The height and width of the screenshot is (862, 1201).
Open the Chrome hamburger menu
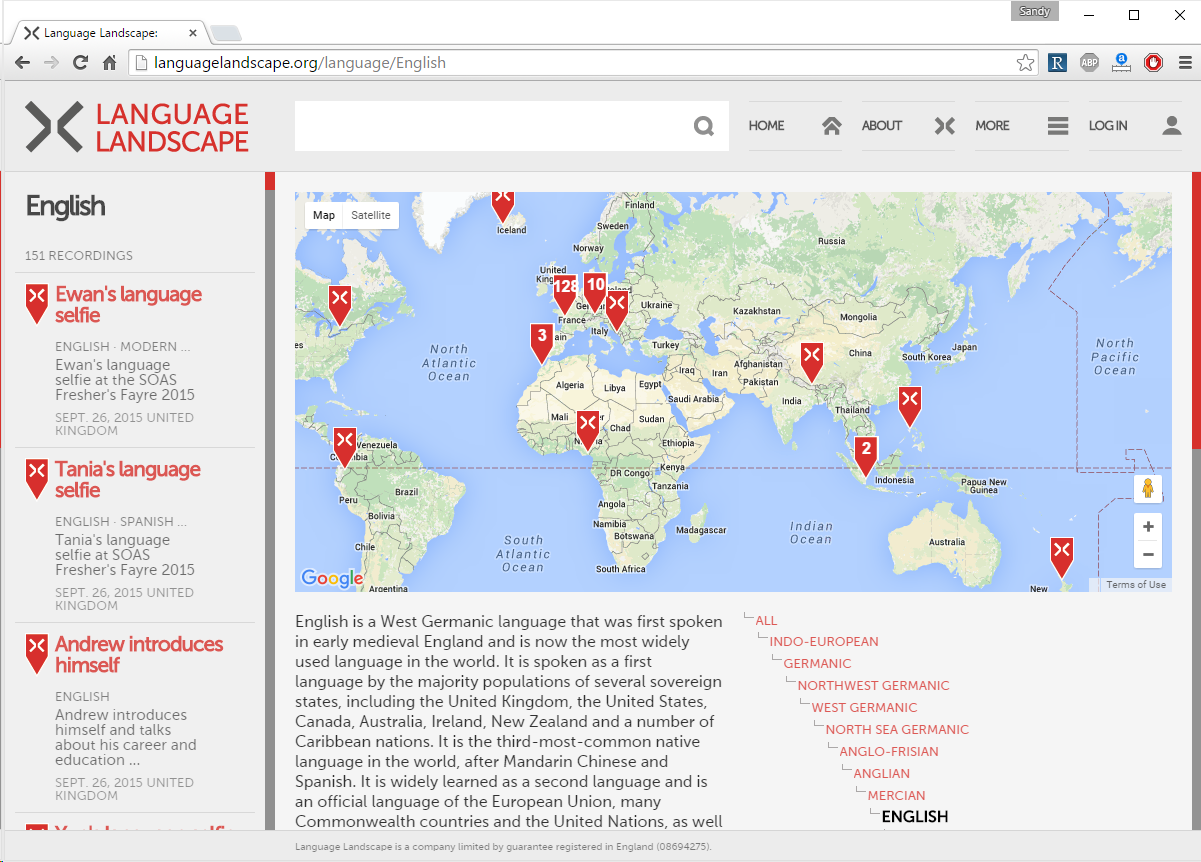1185,63
